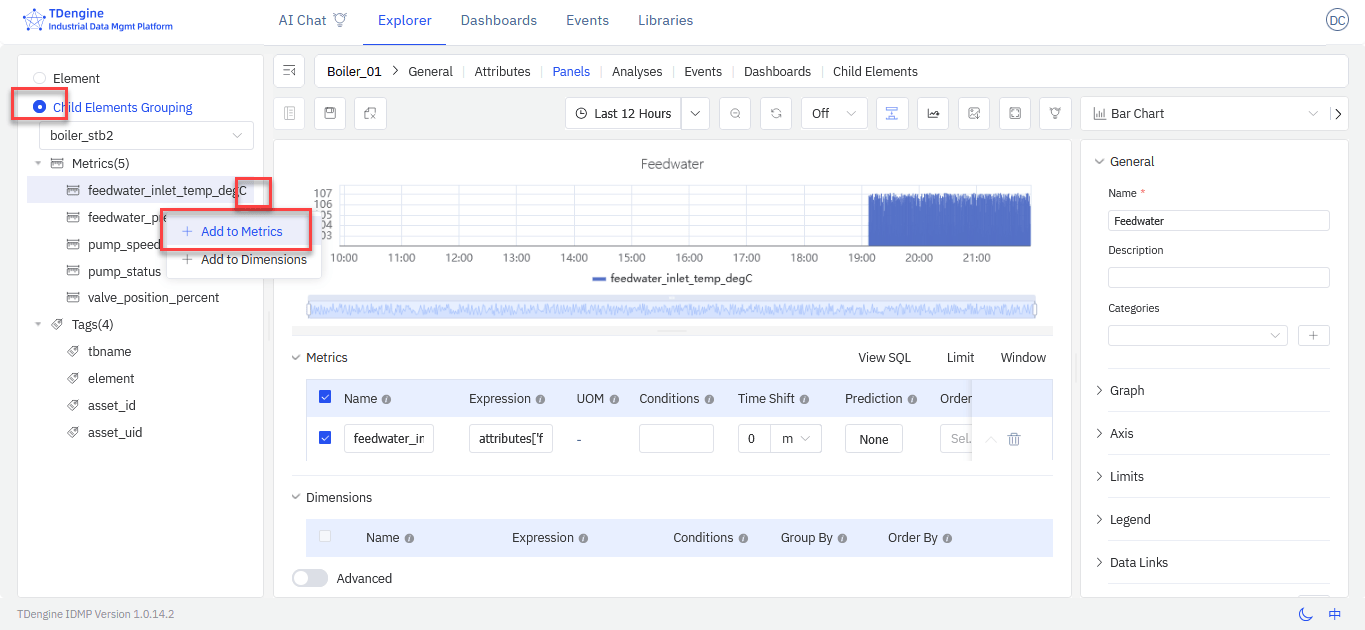This screenshot has width=1365, height=630.
Task: Click the save panel icon
Action: [x=330, y=114]
